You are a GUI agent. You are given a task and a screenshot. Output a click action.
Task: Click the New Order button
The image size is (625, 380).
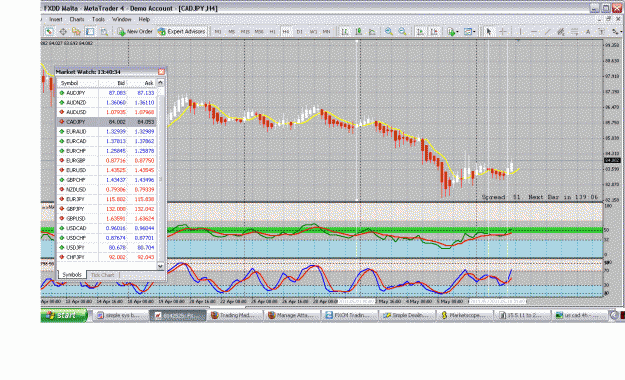[x=135, y=32]
